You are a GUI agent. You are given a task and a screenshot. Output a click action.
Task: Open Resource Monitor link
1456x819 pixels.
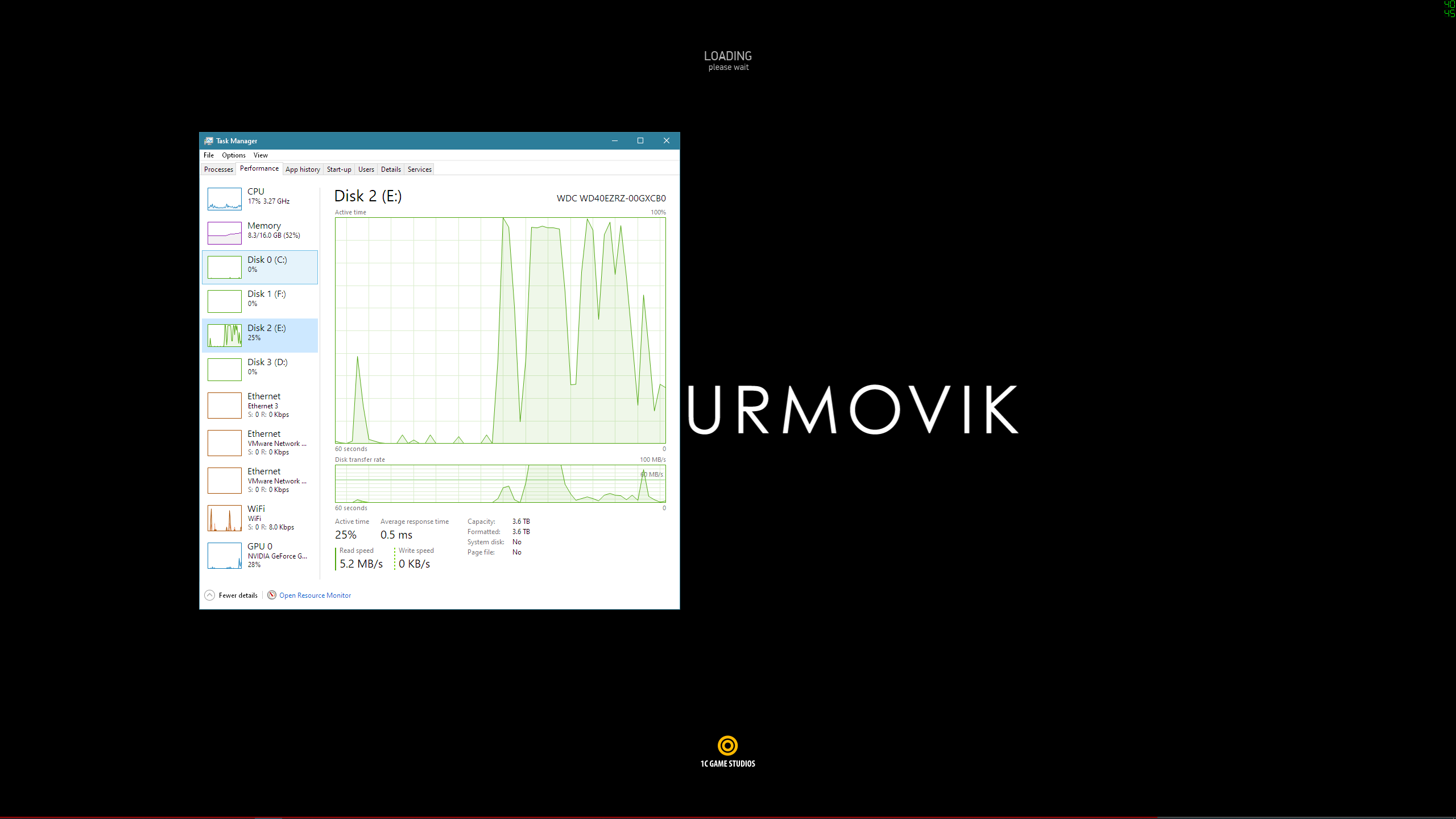(x=315, y=595)
